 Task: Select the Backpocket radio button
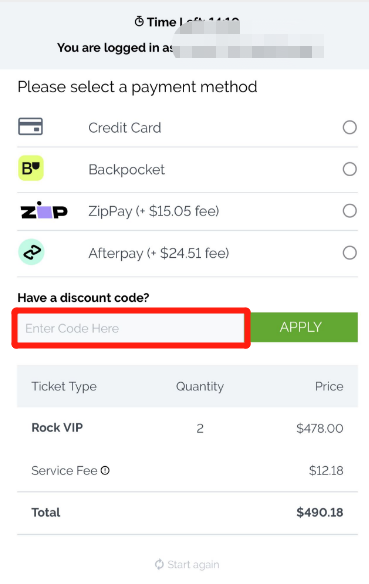(350, 169)
